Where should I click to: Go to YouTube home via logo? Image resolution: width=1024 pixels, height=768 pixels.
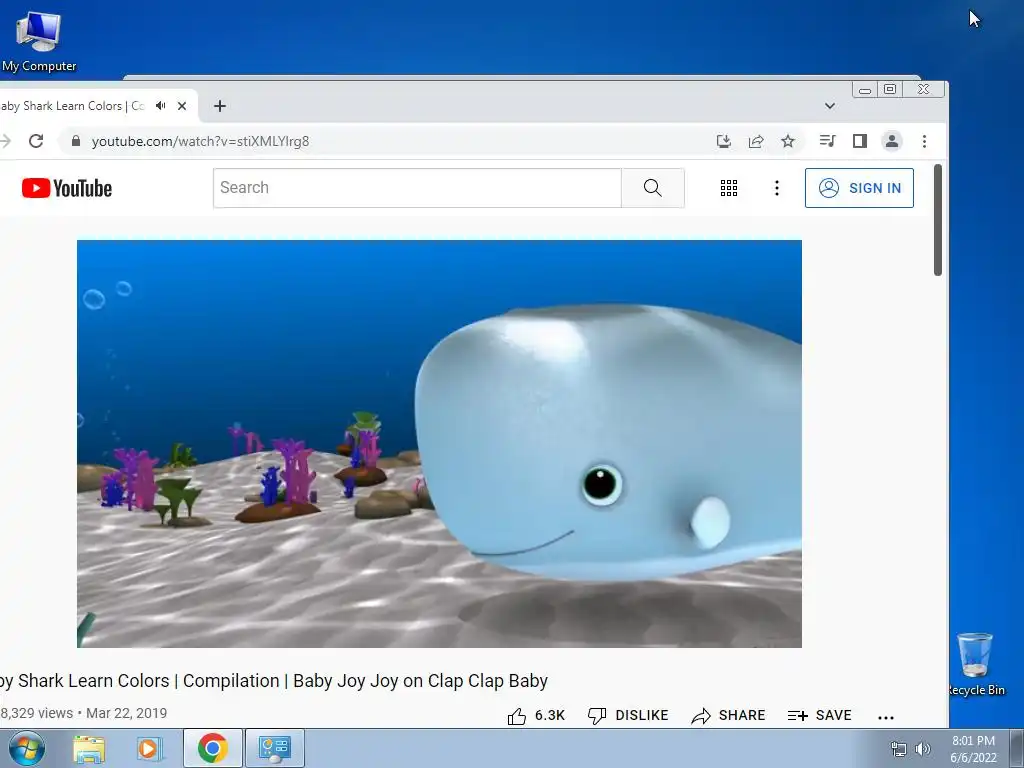(67, 188)
